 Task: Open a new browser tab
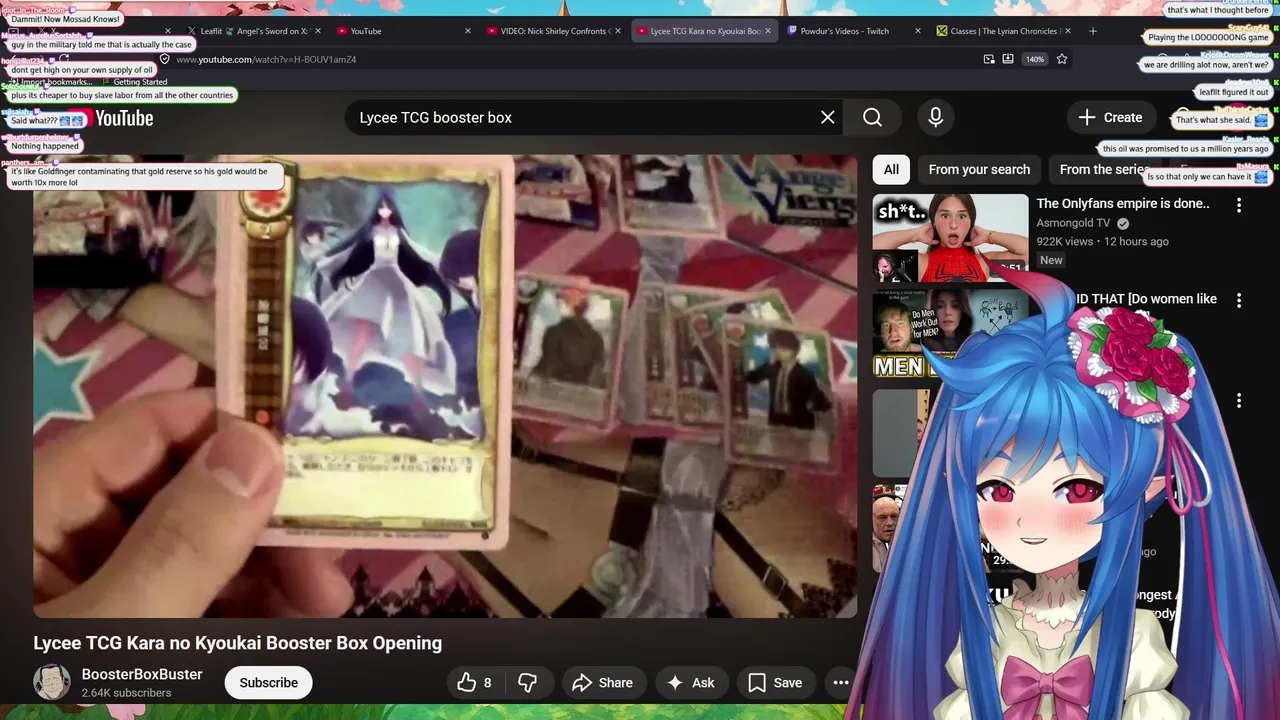point(1093,31)
